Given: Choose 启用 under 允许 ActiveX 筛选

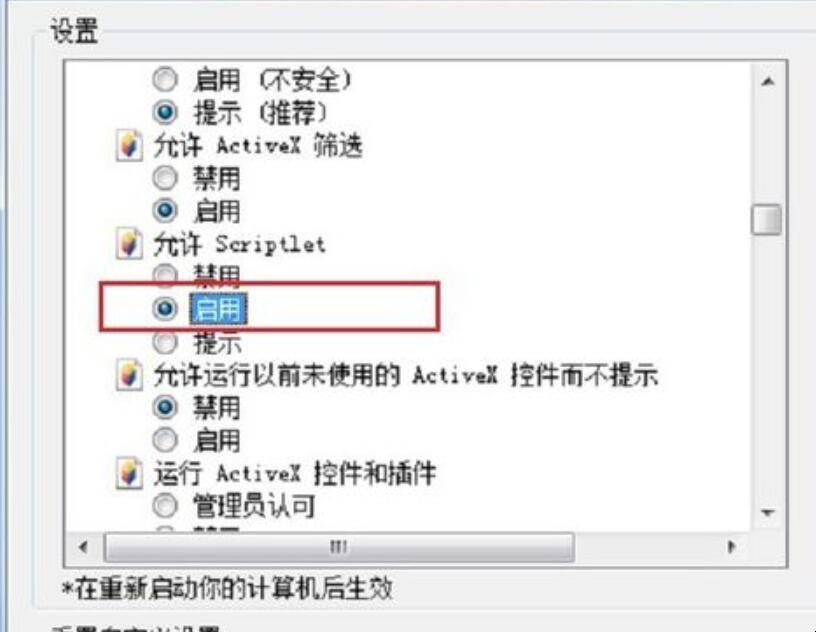Looking at the screenshot, I should point(165,210).
